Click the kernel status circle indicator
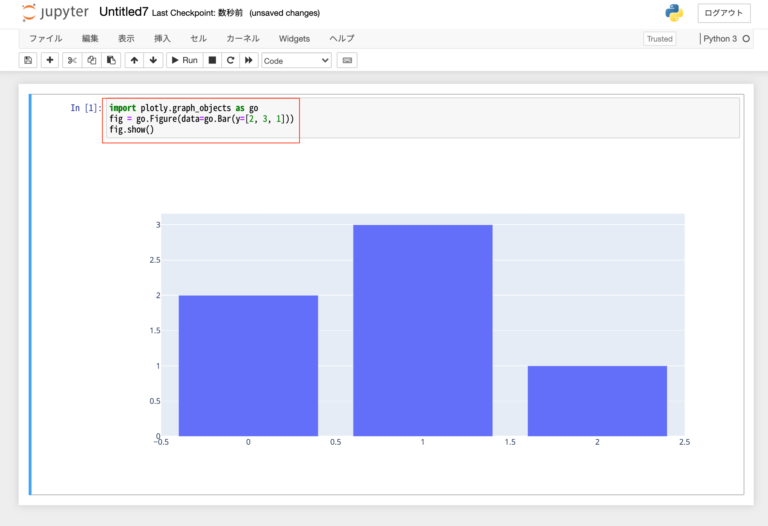 click(x=746, y=39)
